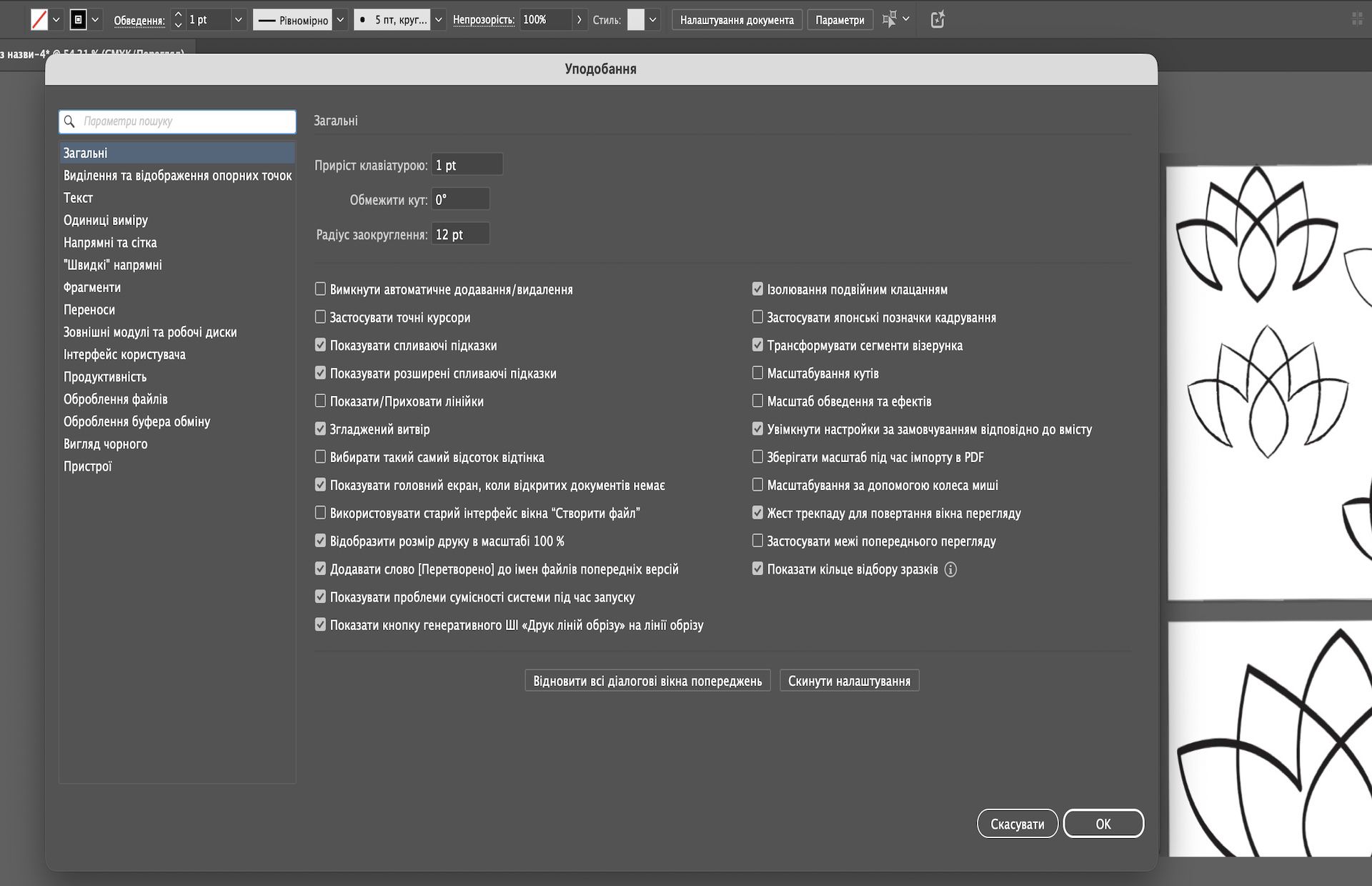Click the stroke weight stepper arrows
Image resolution: width=1372 pixels, height=886 pixels.
(x=178, y=20)
